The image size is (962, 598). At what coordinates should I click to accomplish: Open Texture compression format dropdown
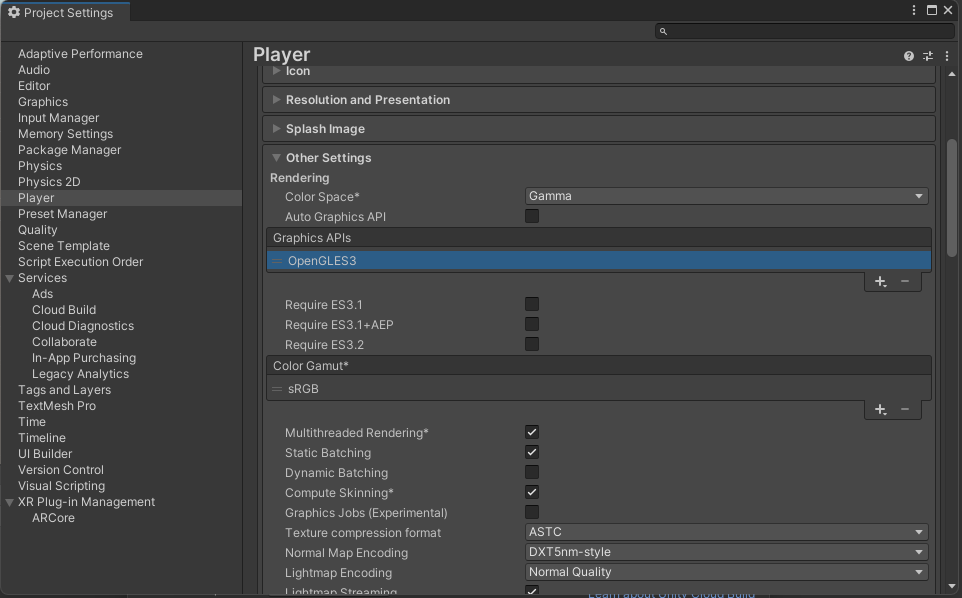(726, 532)
